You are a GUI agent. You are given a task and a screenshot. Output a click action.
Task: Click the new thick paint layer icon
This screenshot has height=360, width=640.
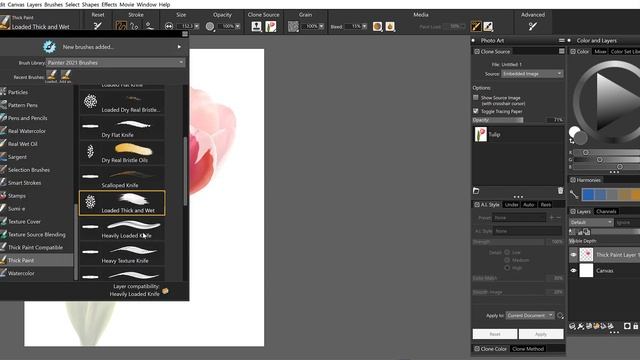tap(596, 326)
